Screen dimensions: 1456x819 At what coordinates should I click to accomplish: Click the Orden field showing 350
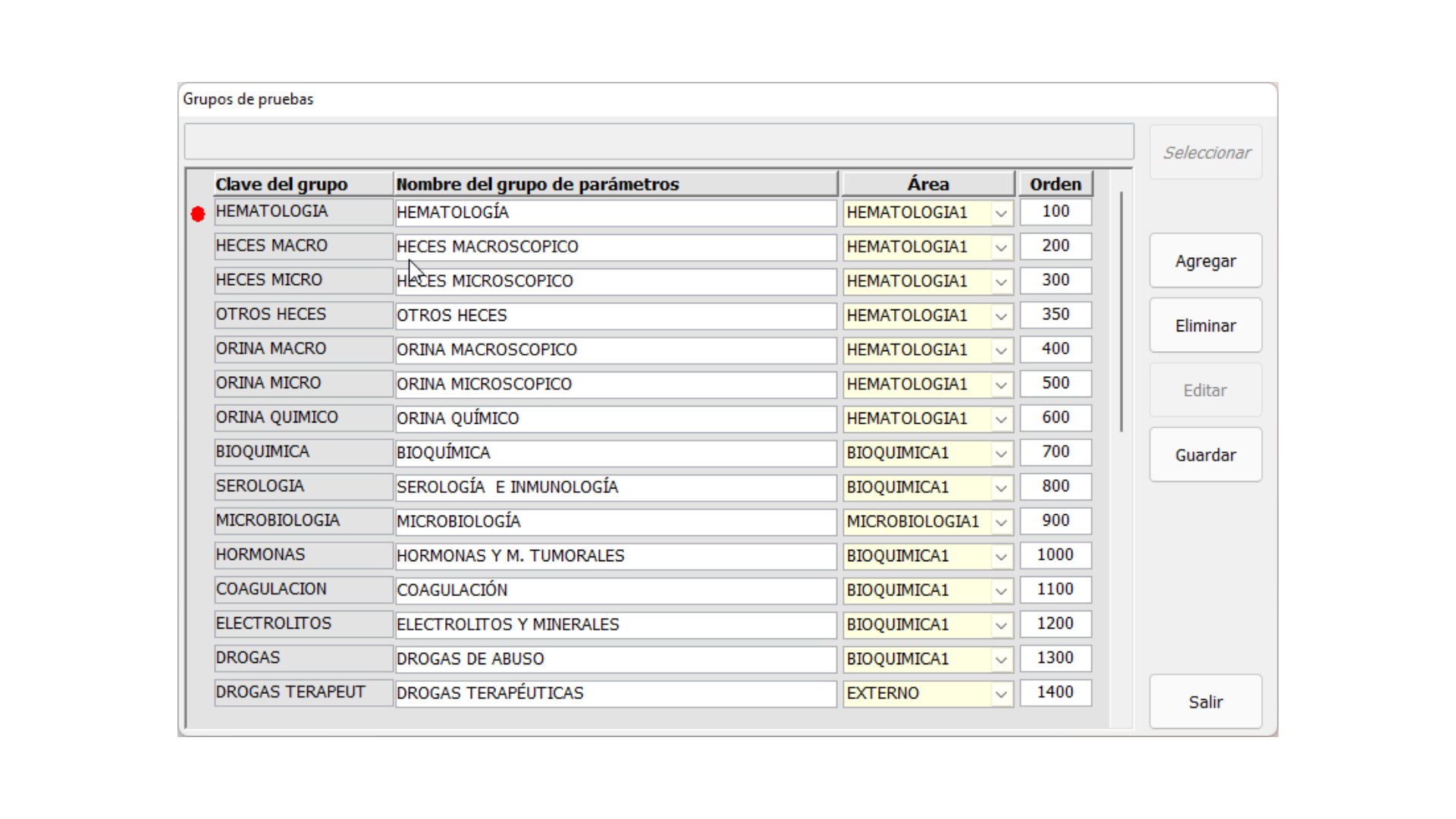coord(1055,315)
